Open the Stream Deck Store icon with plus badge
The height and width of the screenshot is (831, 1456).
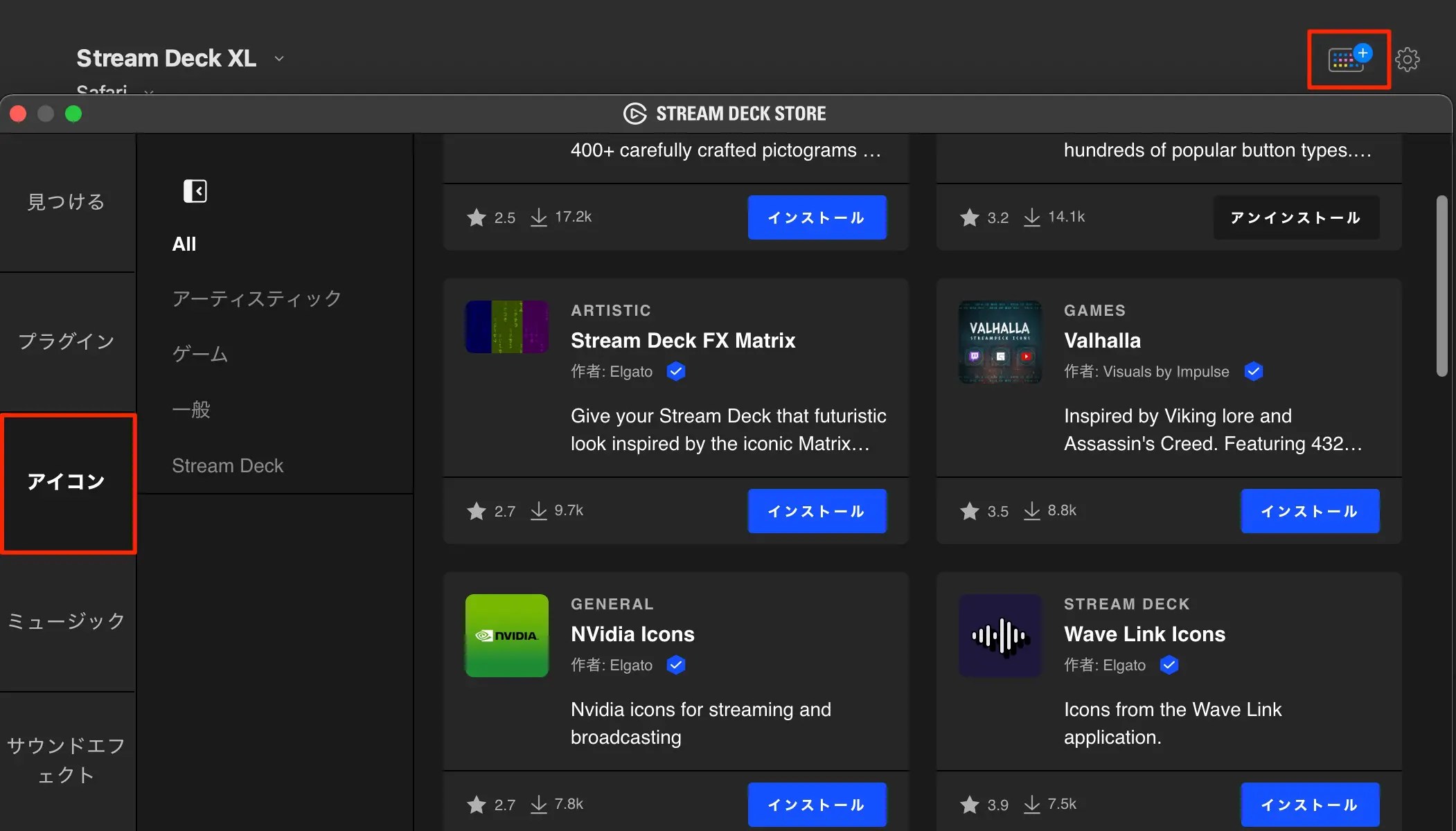[x=1349, y=59]
